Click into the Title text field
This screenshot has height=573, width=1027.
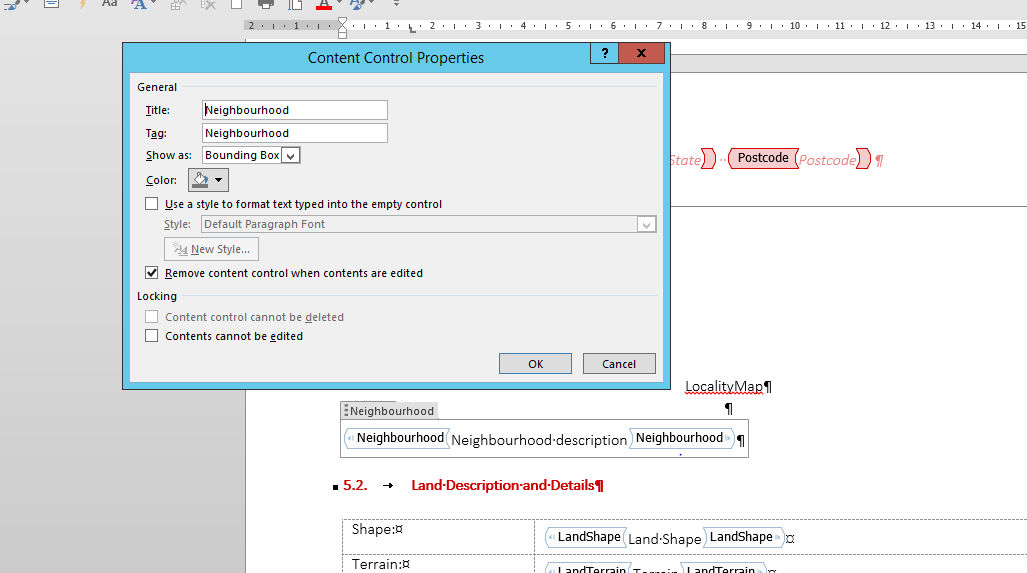[295, 110]
